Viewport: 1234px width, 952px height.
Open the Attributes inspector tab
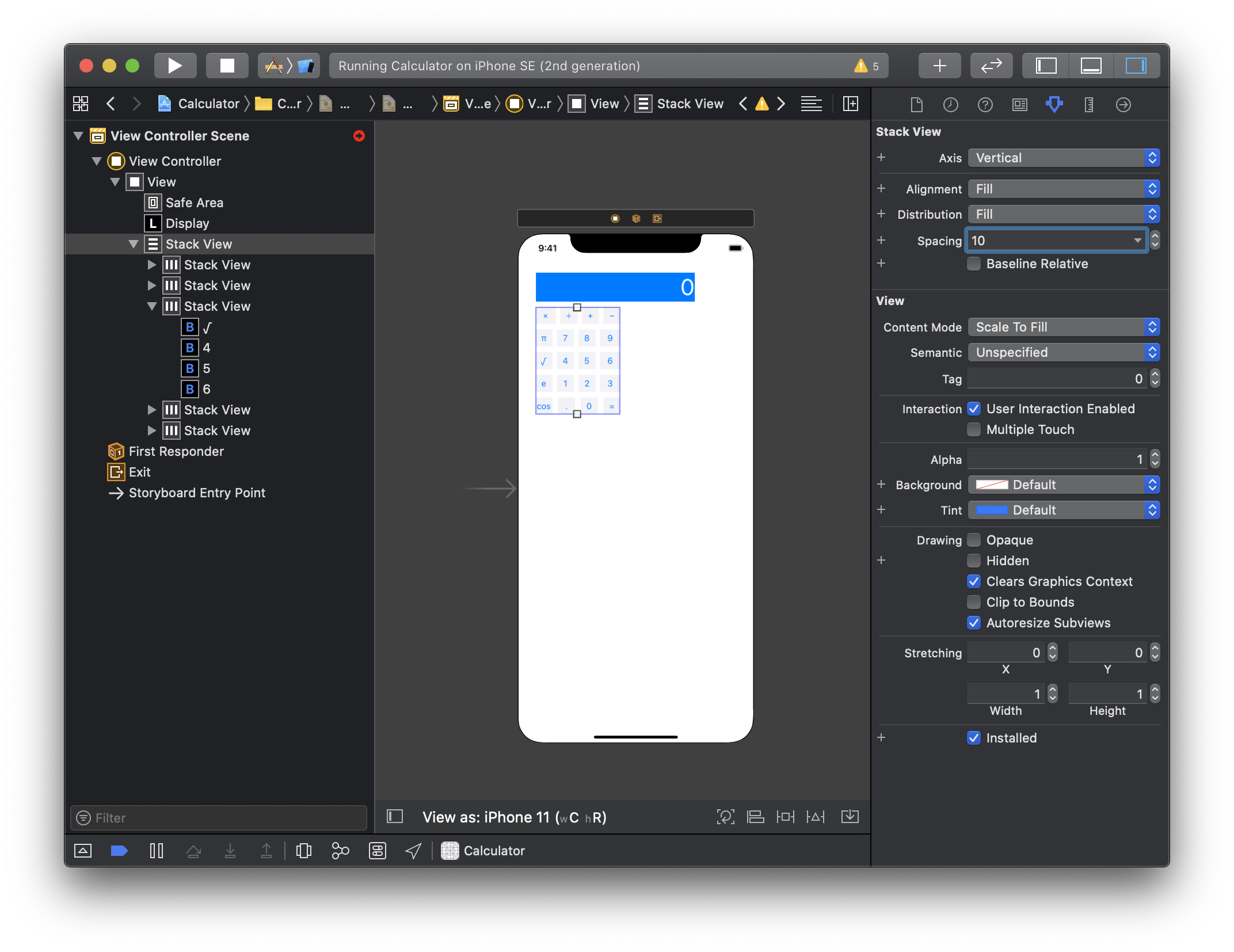click(1054, 104)
